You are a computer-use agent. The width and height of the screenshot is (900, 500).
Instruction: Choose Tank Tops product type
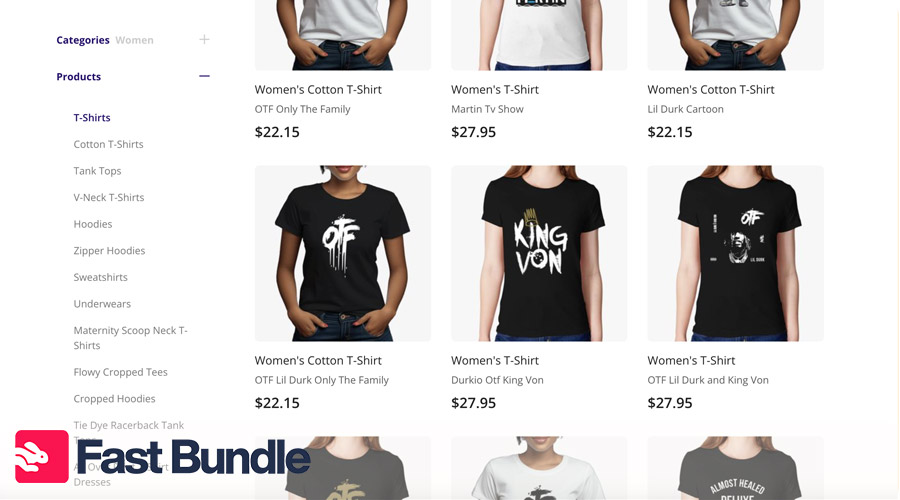click(x=97, y=171)
